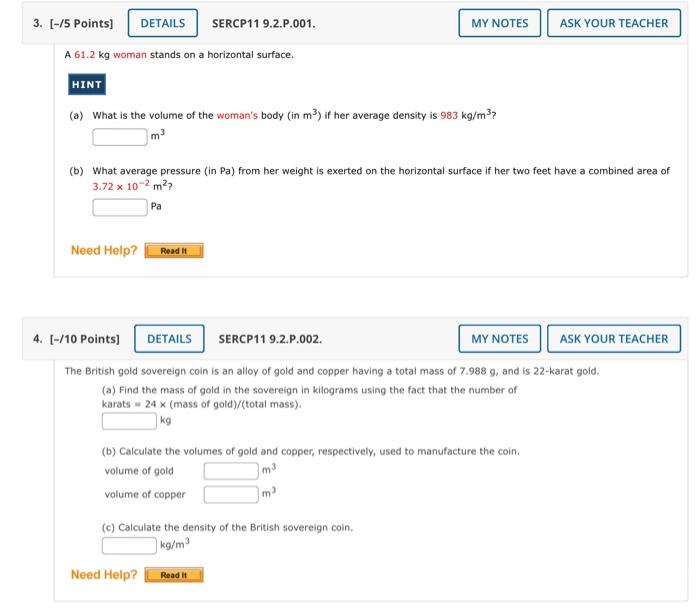Focus the sovereign coin density field
The height and width of the screenshot is (614, 700).
(129, 546)
